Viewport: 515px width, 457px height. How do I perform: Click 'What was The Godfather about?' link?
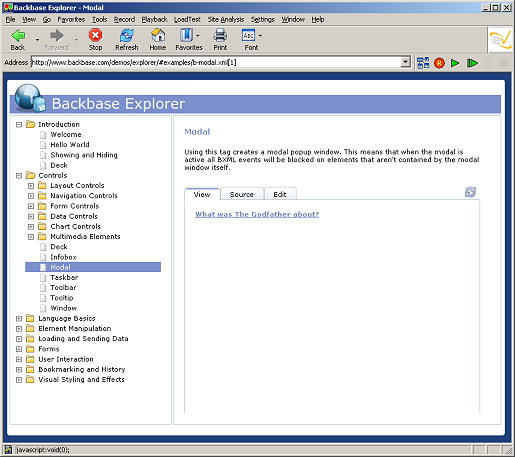pyautogui.click(x=257, y=214)
